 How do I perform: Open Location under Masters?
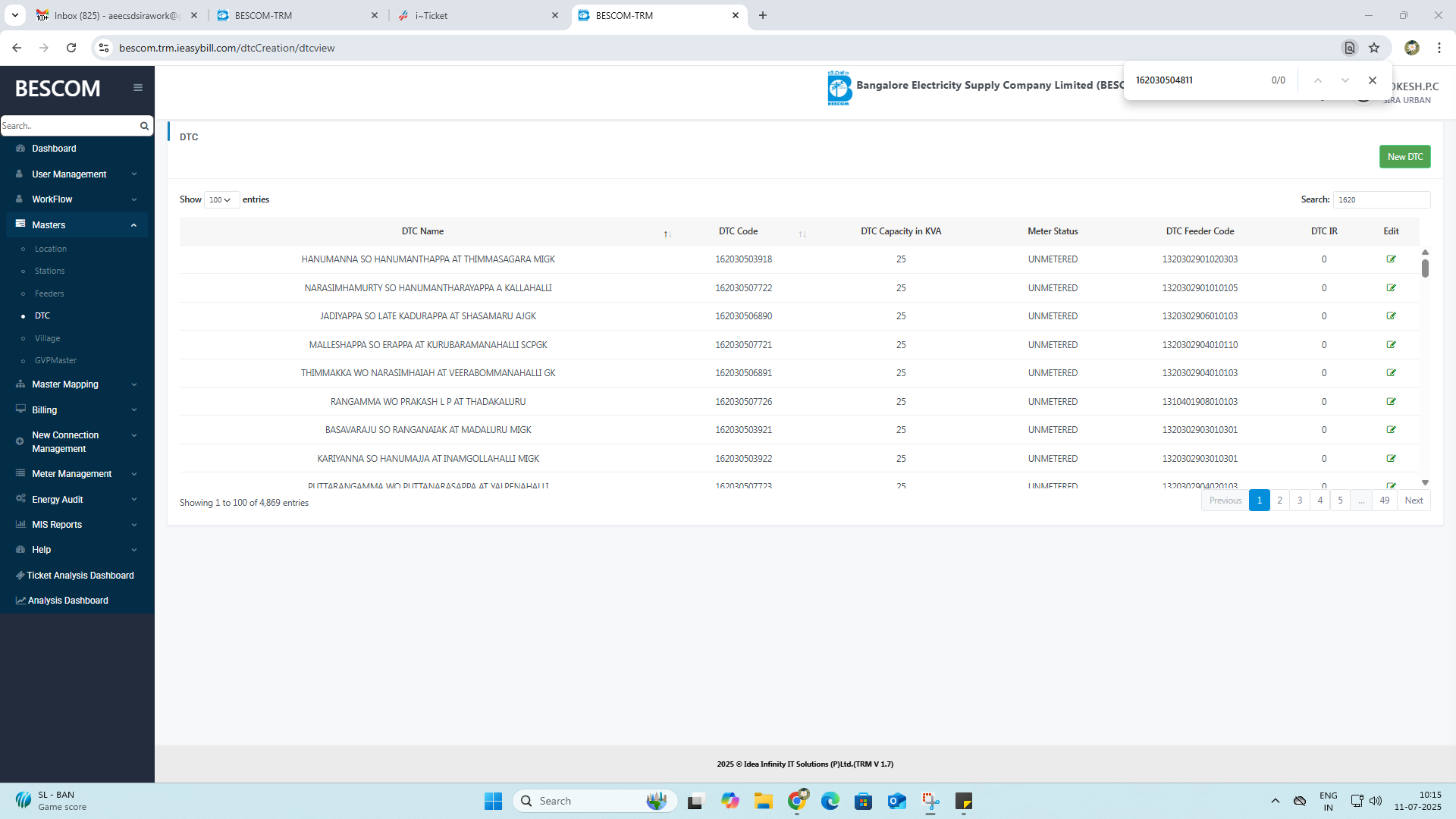click(x=50, y=249)
